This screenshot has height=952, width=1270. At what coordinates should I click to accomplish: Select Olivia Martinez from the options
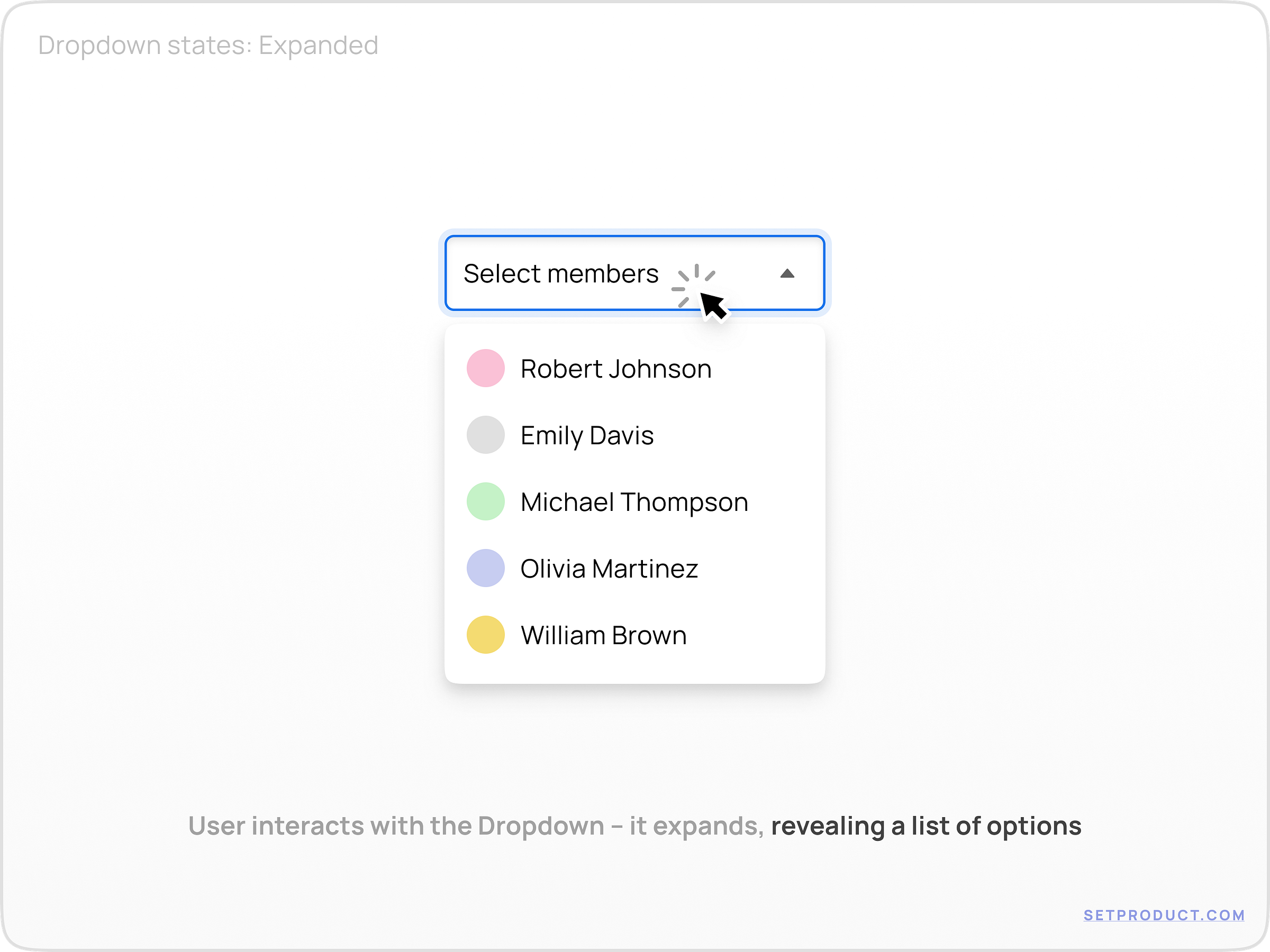[609, 567]
